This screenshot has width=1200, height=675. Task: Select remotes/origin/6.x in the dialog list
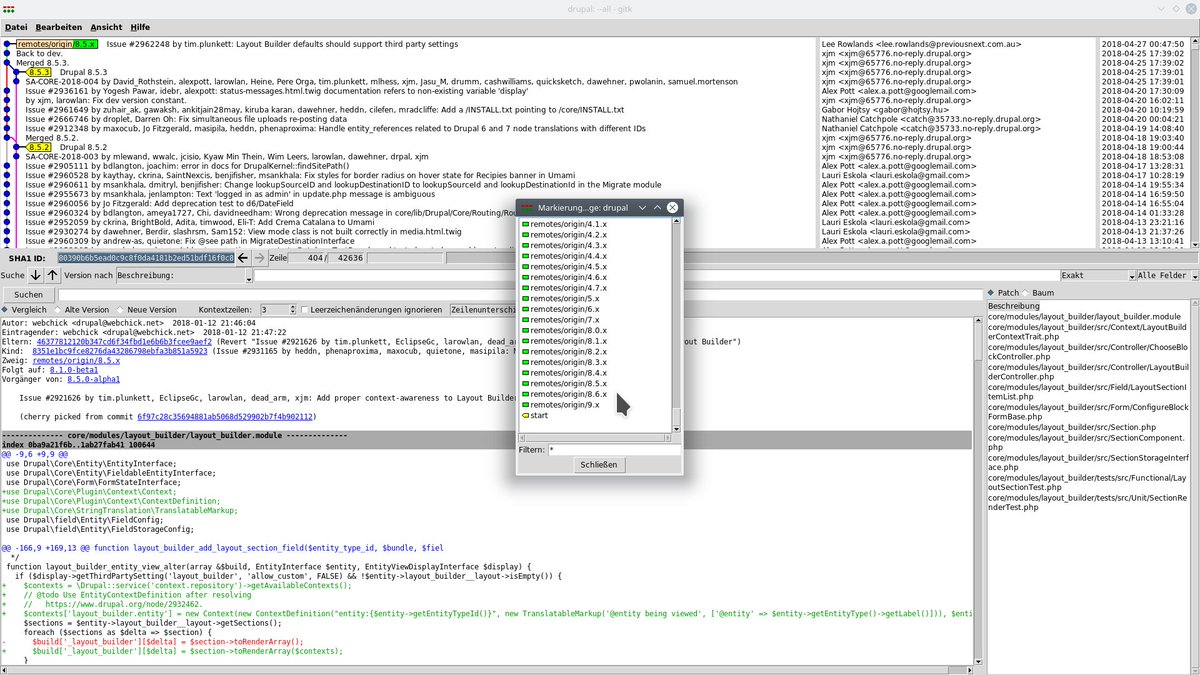point(563,309)
